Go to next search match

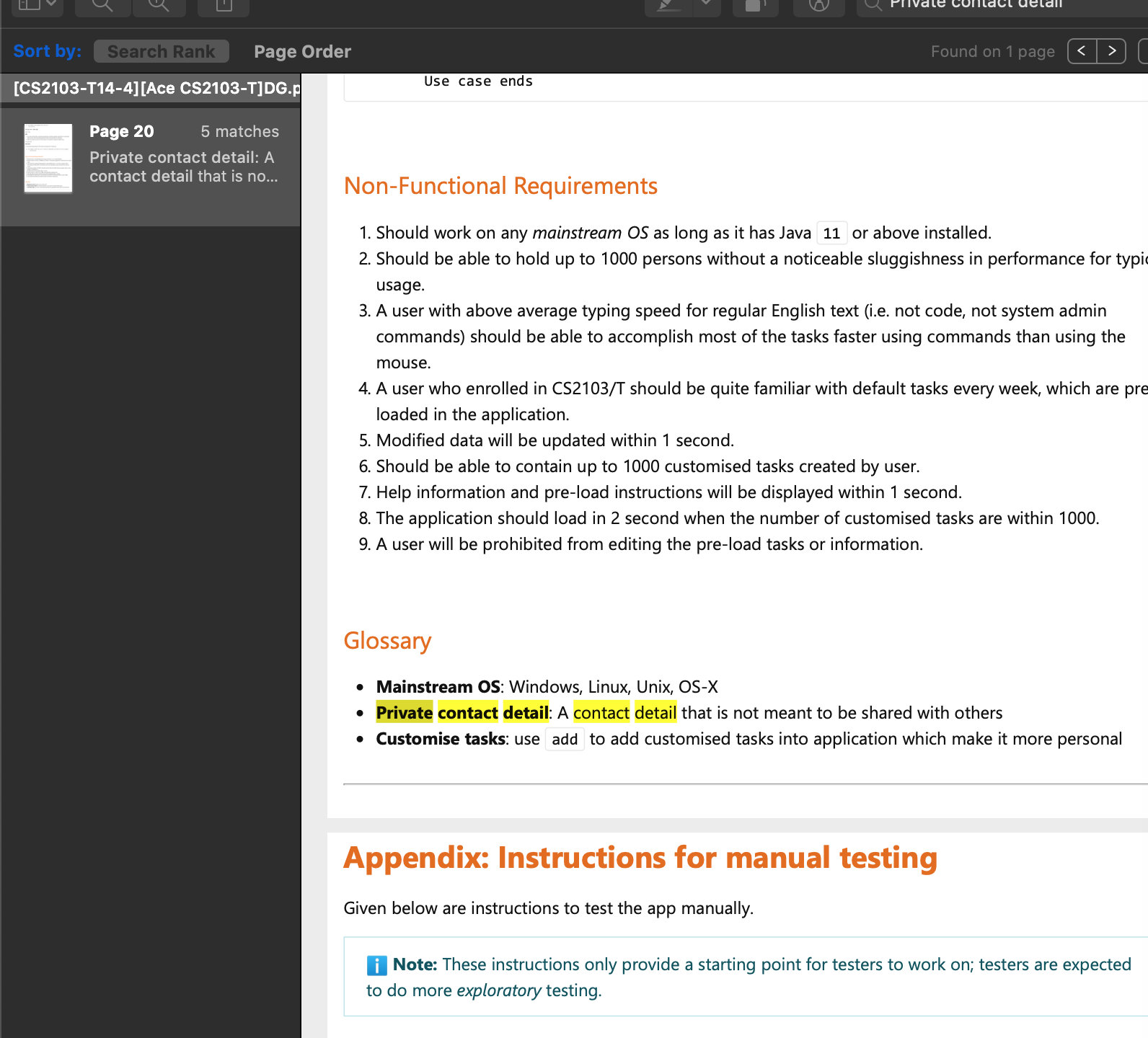click(1111, 51)
